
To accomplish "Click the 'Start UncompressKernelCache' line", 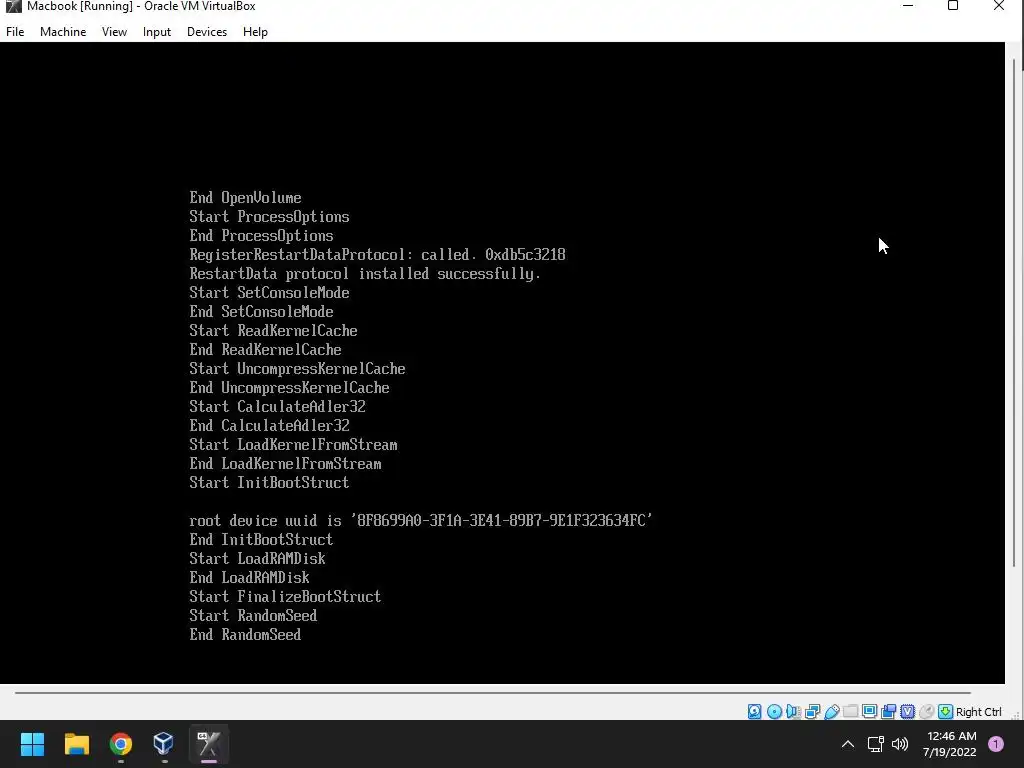I will pos(297,368).
